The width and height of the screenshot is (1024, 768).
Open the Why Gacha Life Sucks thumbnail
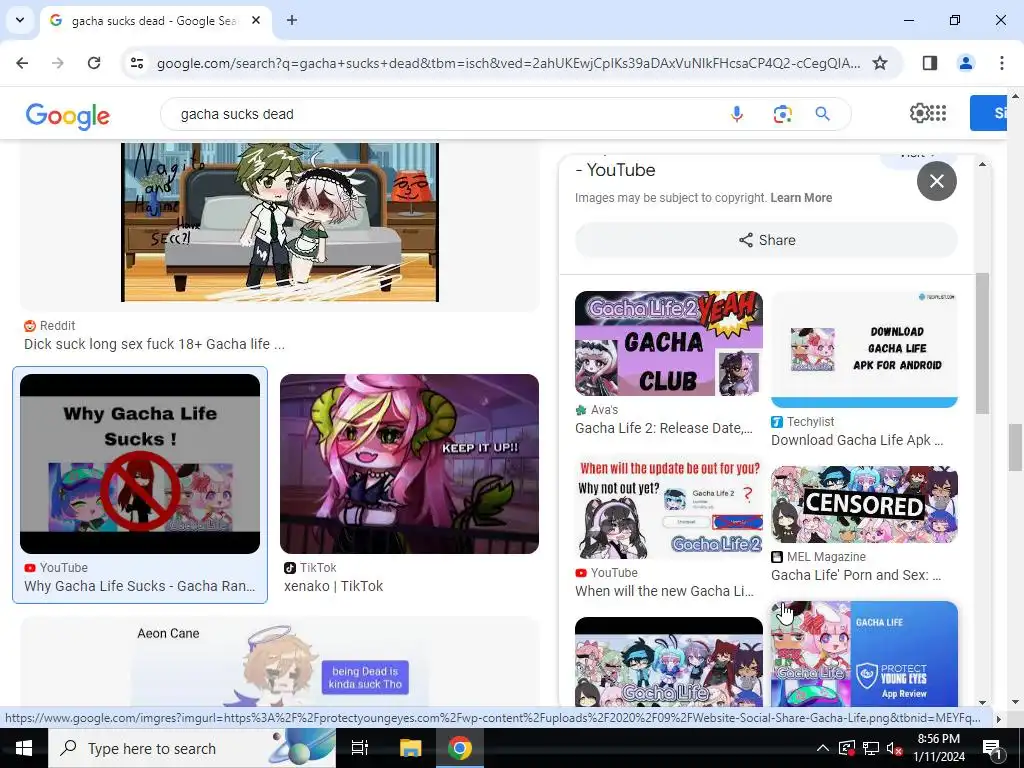click(140, 464)
